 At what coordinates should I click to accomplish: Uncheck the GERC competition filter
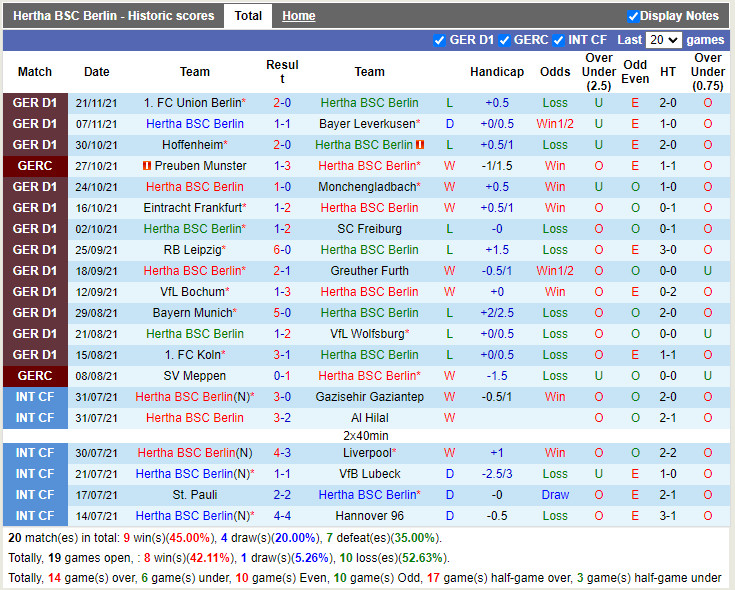pyautogui.click(x=504, y=40)
